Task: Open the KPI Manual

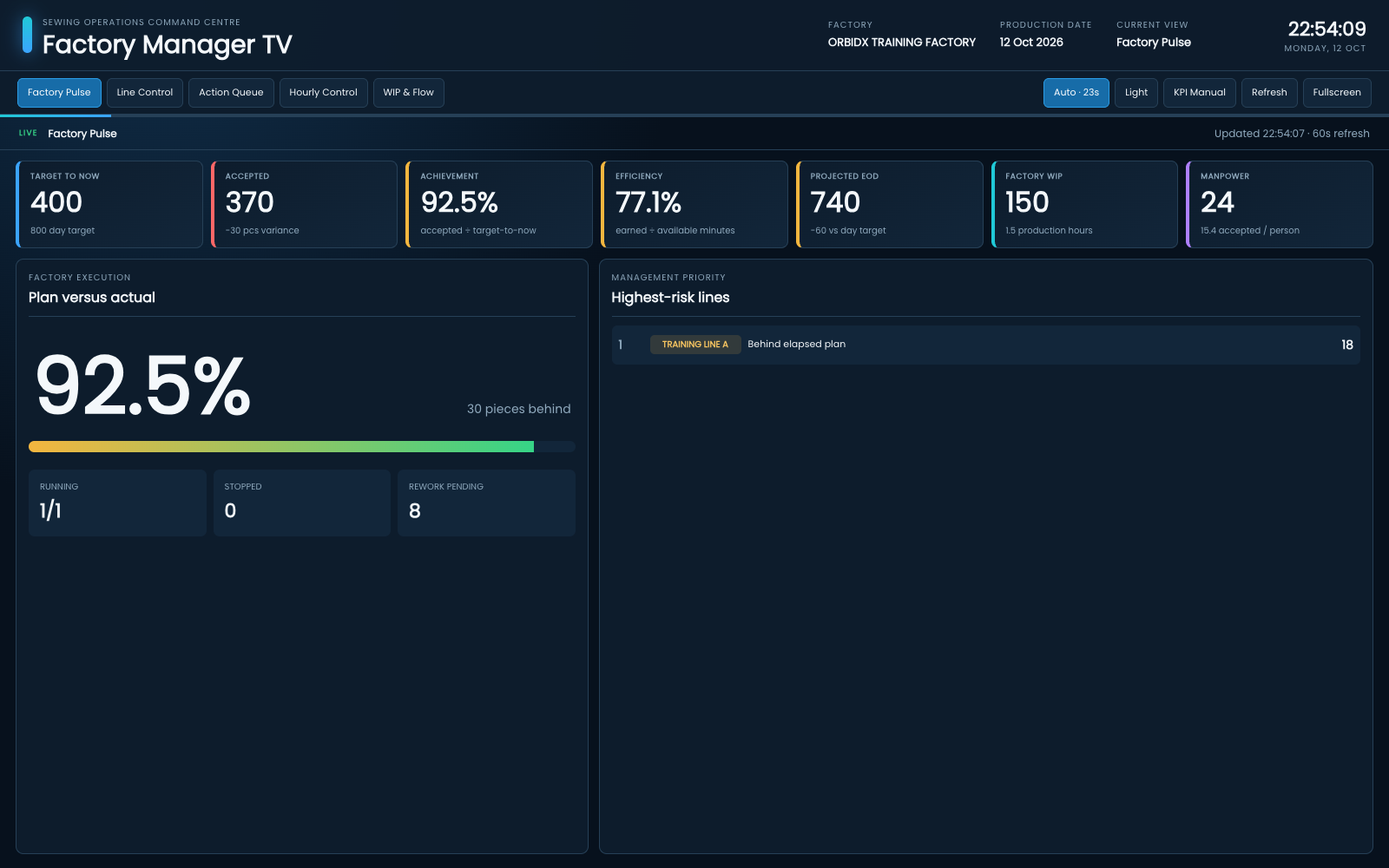Action: tap(1199, 93)
